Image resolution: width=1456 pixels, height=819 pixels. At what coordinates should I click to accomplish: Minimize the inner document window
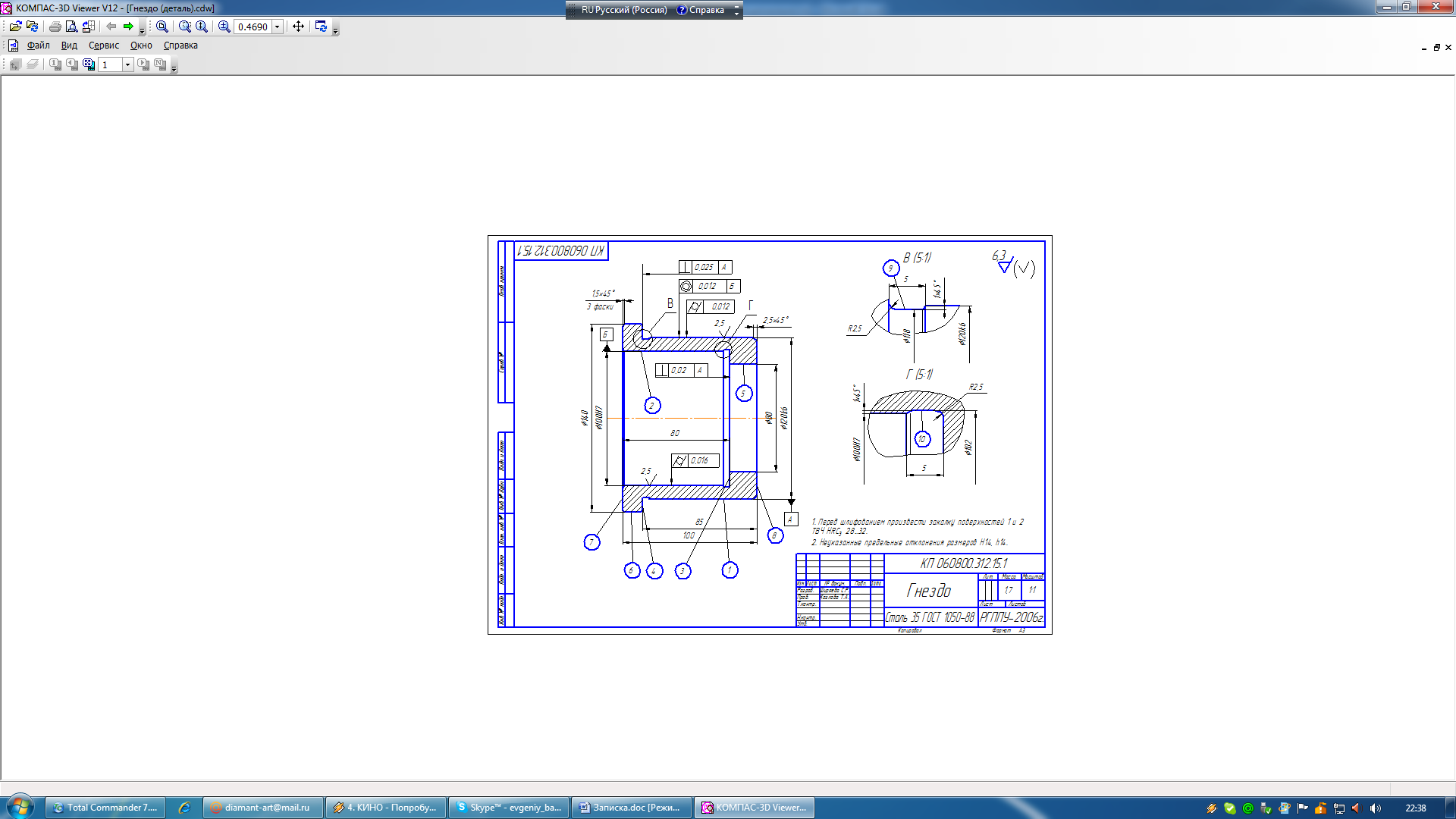(1423, 47)
